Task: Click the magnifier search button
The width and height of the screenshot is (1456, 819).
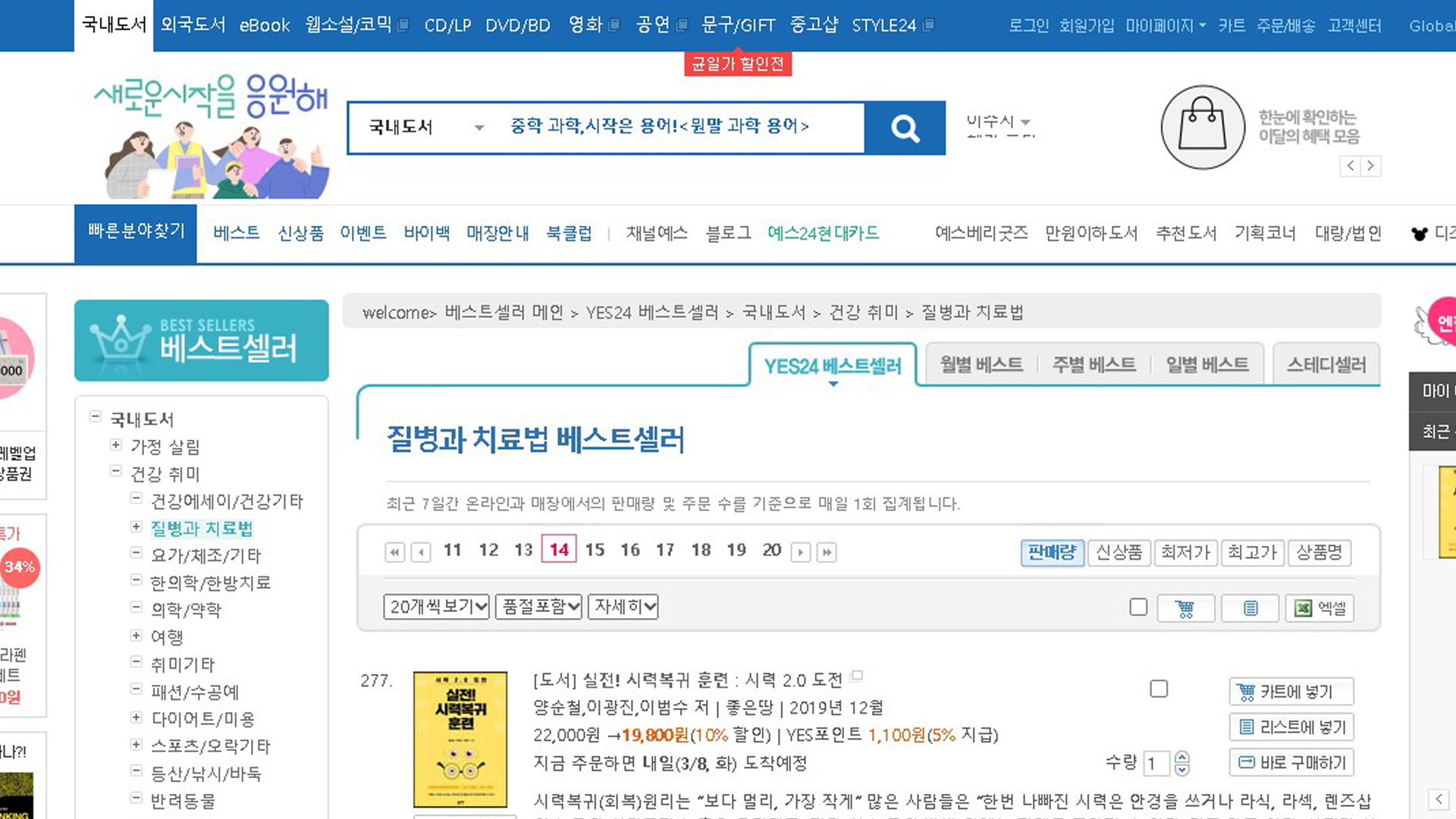Action: (905, 128)
